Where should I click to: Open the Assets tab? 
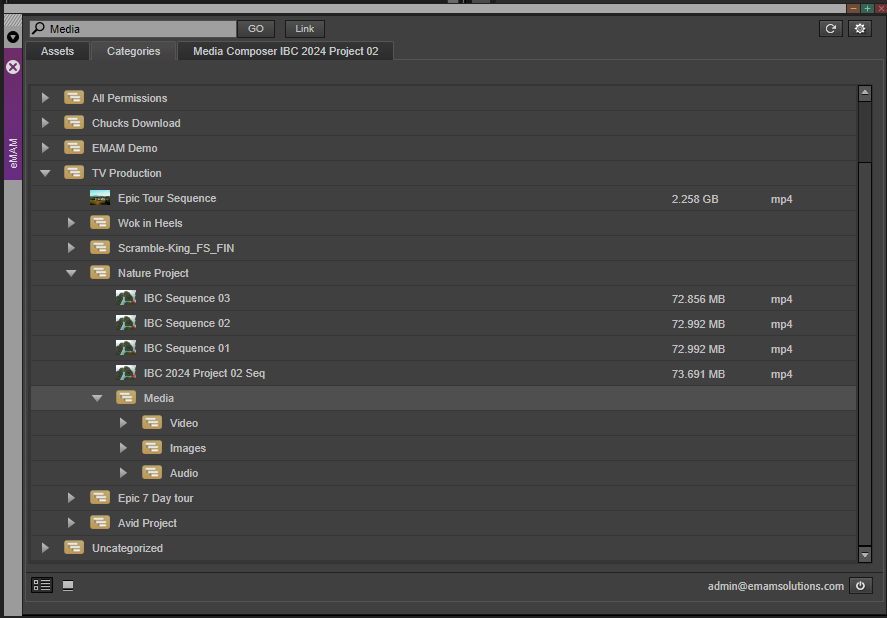click(x=57, y=51)
